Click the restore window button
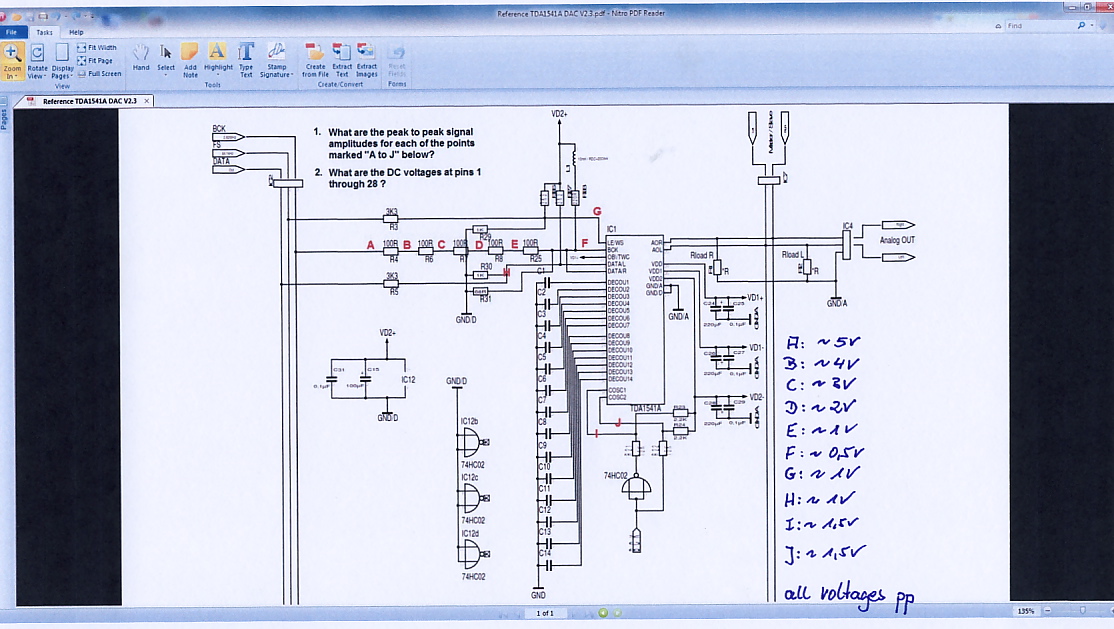 point(1088,7)
